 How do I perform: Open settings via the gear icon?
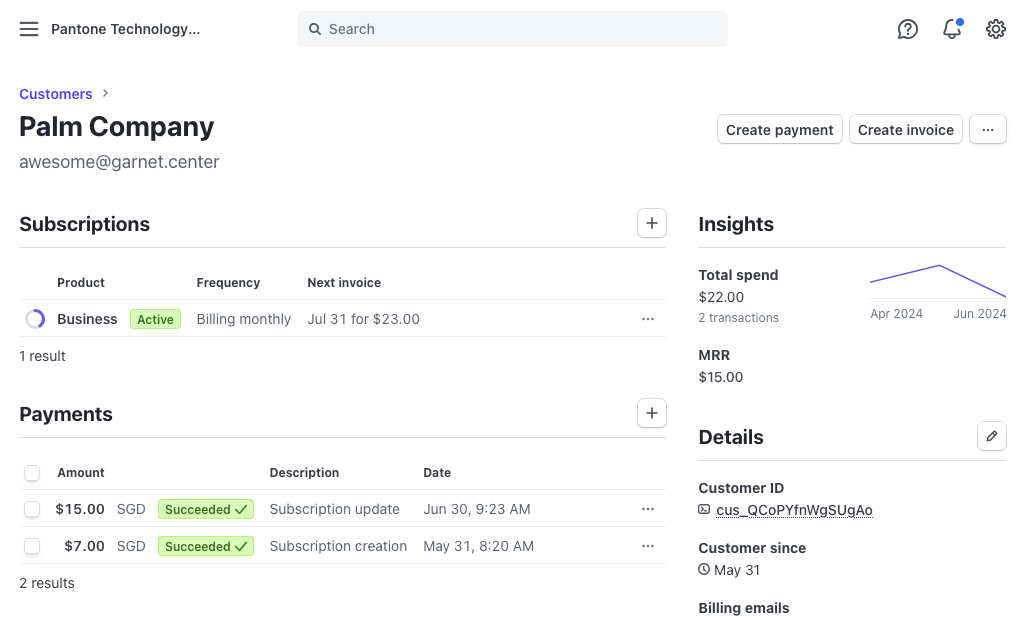(x=995, y=29)
